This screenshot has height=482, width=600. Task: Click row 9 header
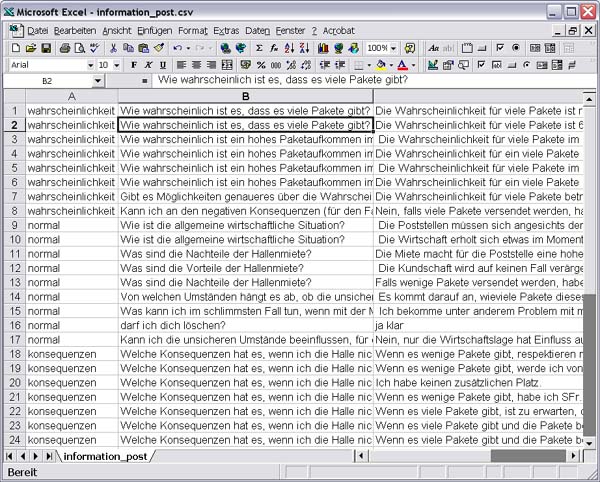(12, 225)
